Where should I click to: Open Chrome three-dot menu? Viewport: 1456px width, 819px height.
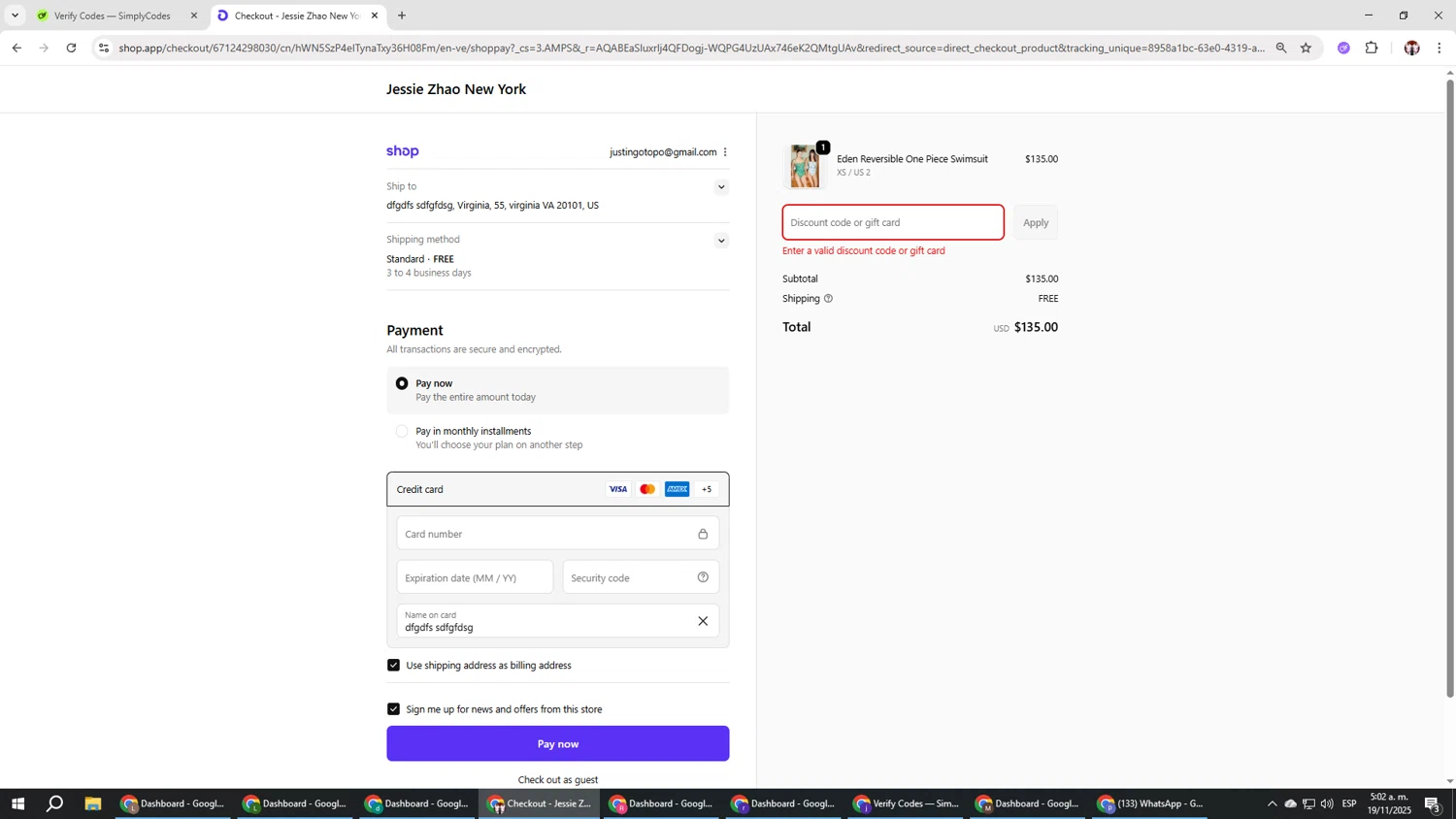tap(1439, 48)
